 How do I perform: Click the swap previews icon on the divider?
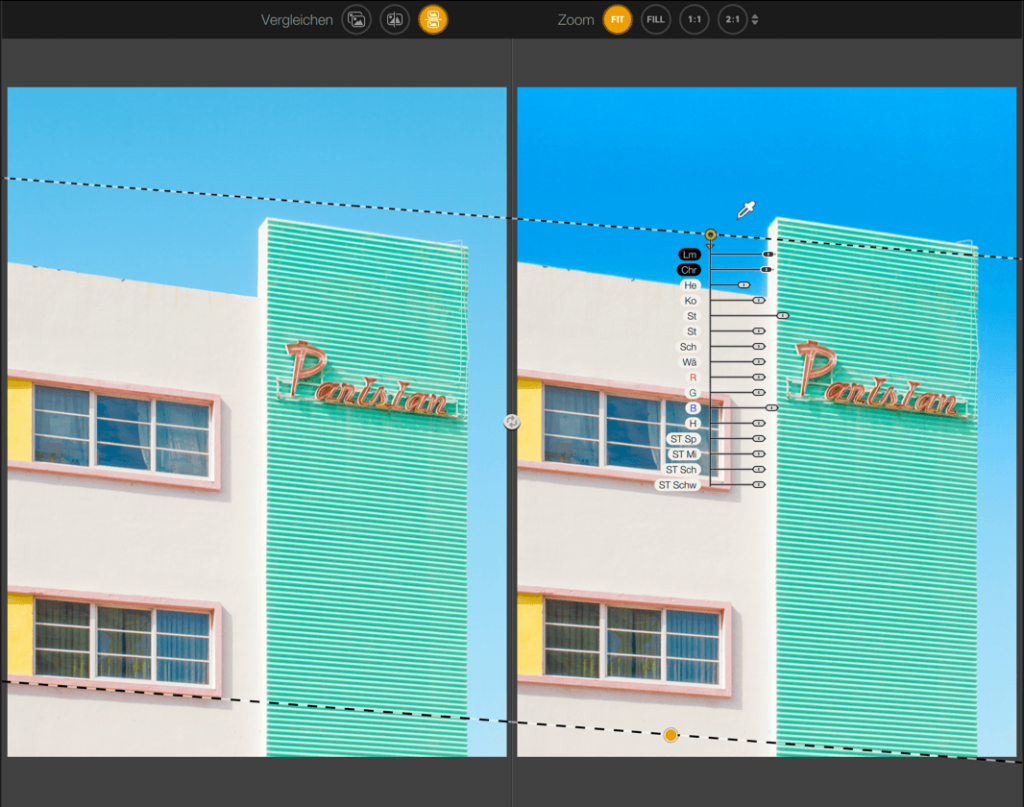pyautogui.click(x=511, y=422)
